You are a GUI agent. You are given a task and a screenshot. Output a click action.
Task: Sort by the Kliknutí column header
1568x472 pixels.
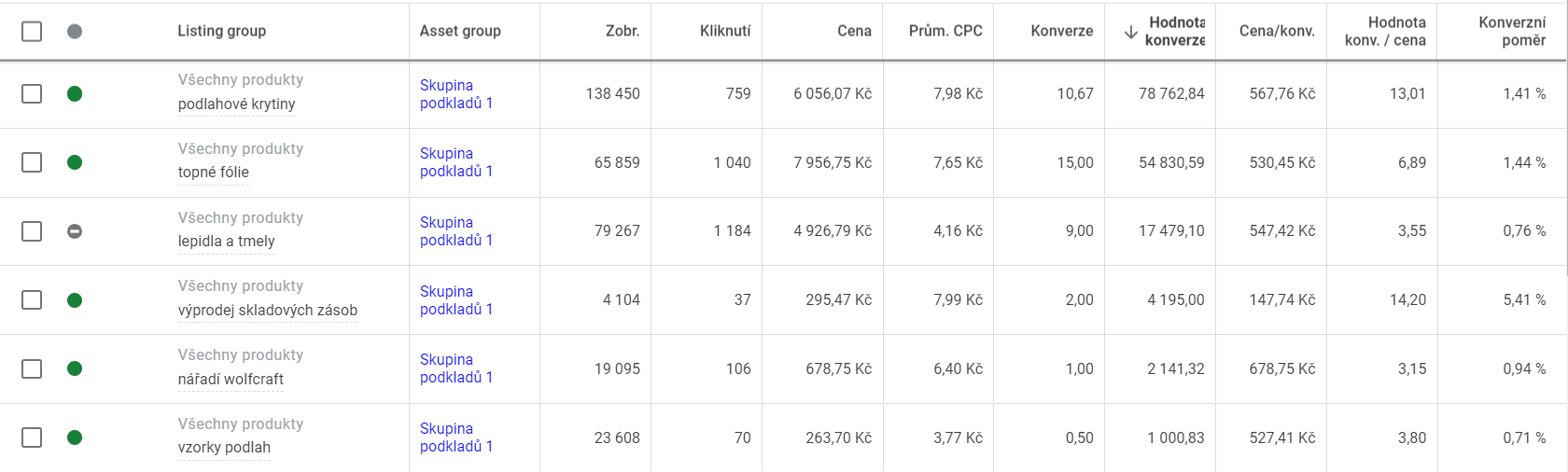(x=725, y=31)
